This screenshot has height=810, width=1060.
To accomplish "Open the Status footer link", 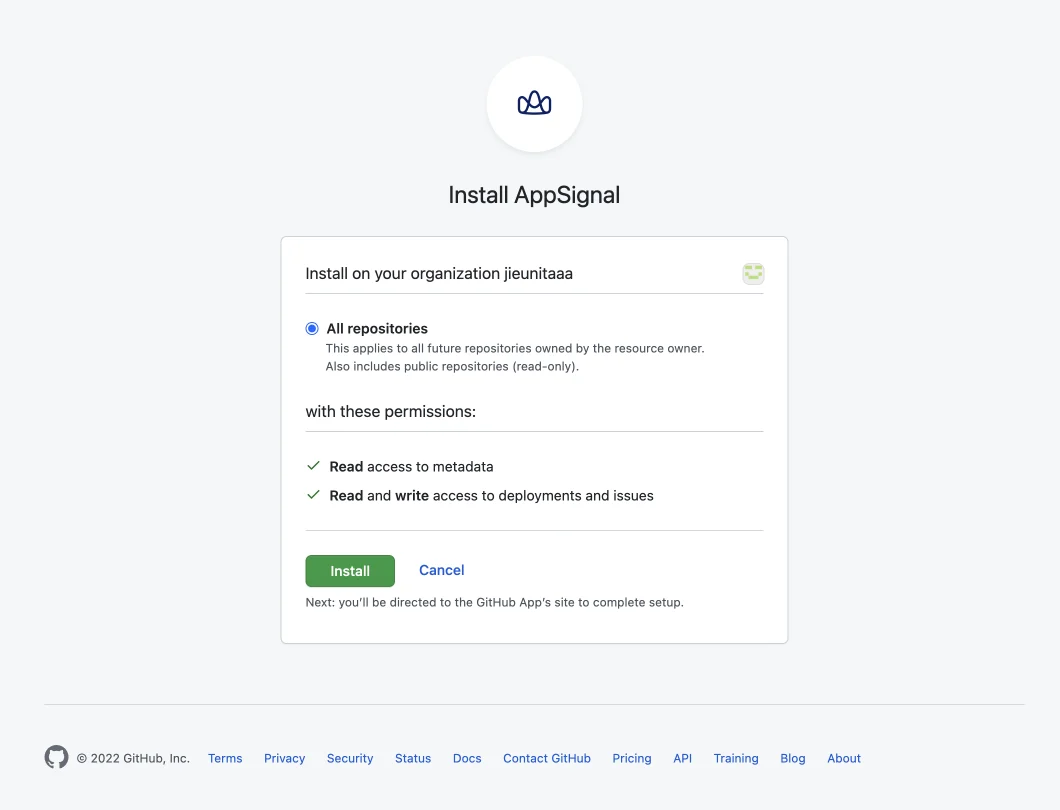I will 412,758.
